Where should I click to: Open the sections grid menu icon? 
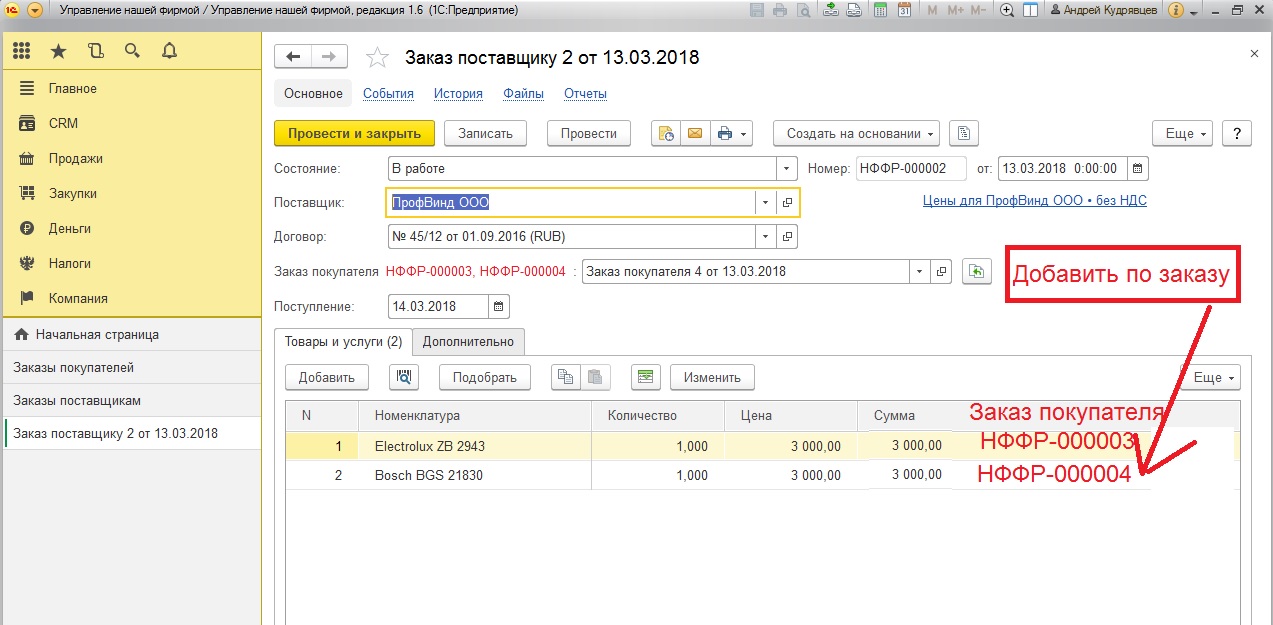pos(22,50)
